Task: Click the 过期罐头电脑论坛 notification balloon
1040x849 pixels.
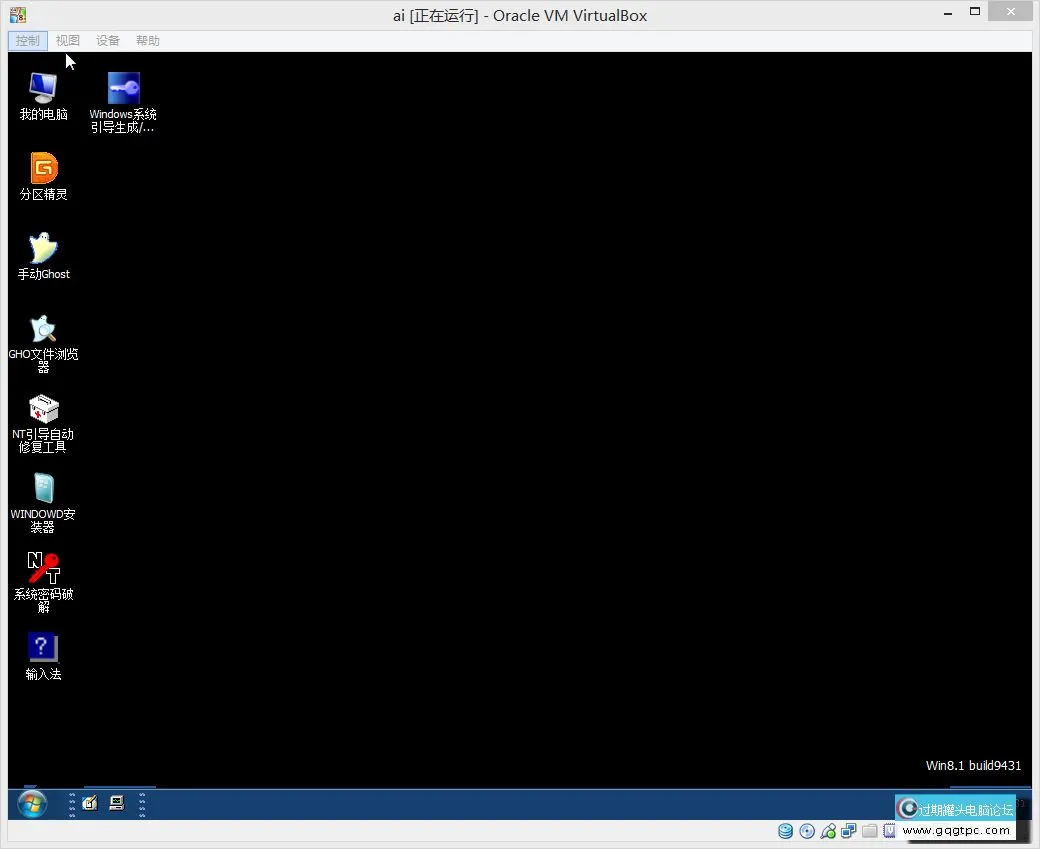Action: click(955, 808)
